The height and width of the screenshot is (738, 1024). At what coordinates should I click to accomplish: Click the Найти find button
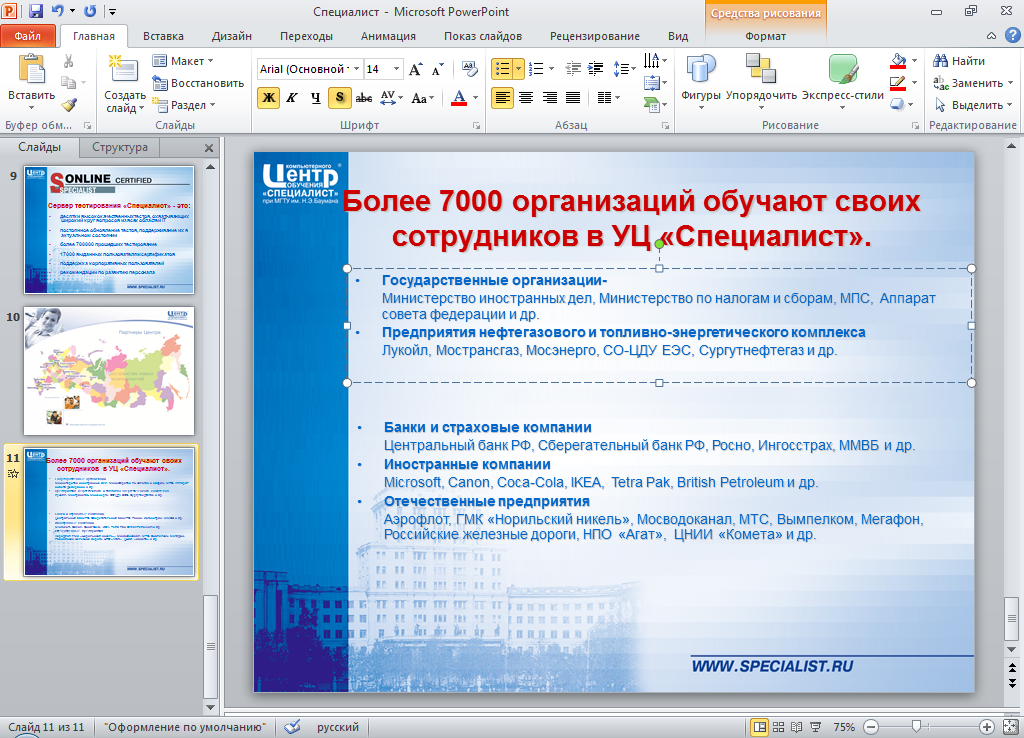(x=959, y=61)
